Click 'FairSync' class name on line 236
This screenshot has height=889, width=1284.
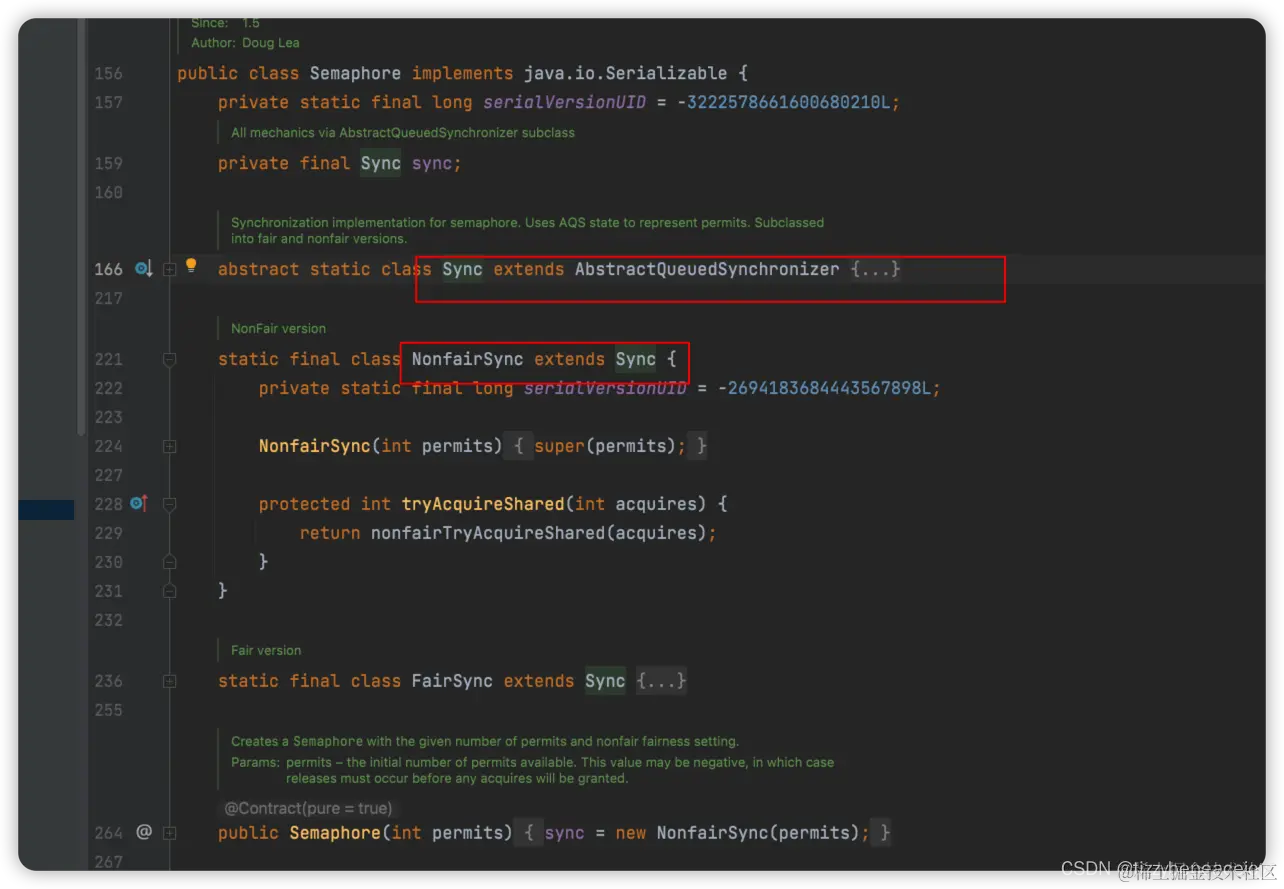point(452,681)
